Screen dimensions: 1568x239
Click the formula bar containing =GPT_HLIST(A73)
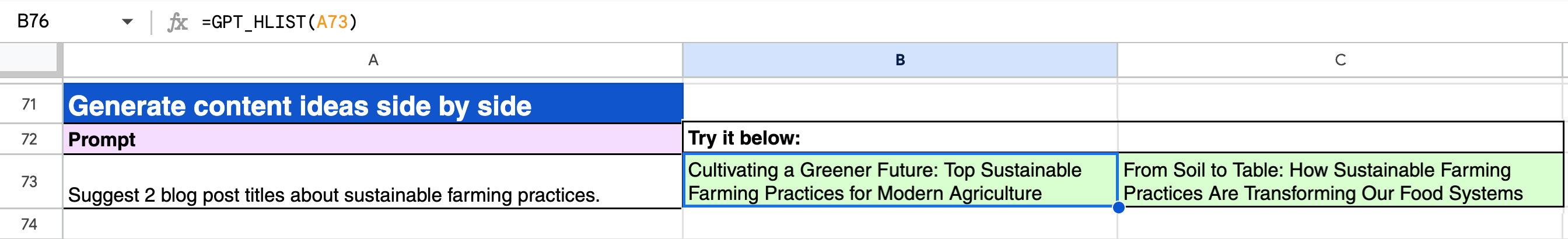click(x=730, y=22)
